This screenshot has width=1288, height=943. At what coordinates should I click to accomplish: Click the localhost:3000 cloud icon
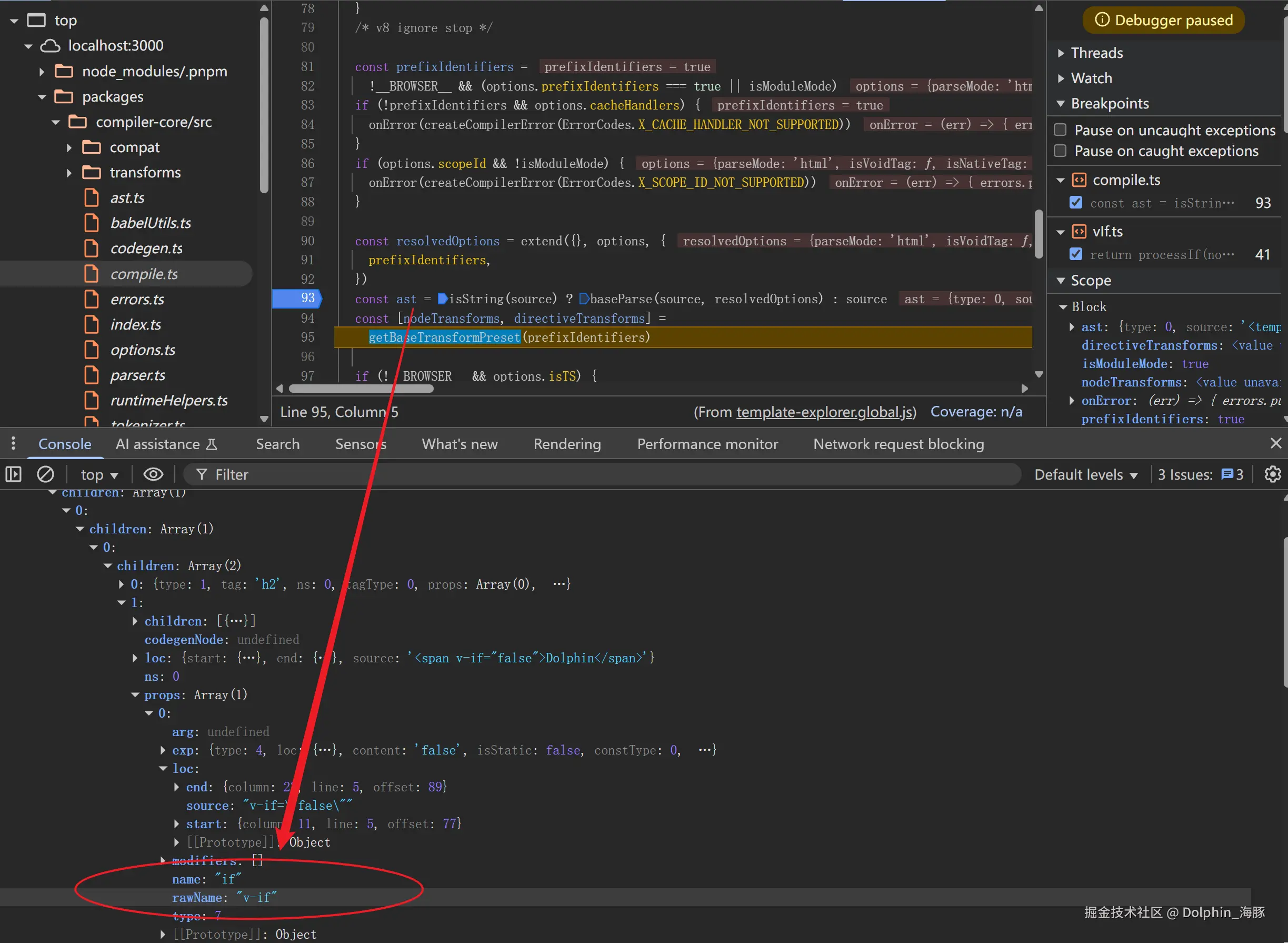click(50, 46)
